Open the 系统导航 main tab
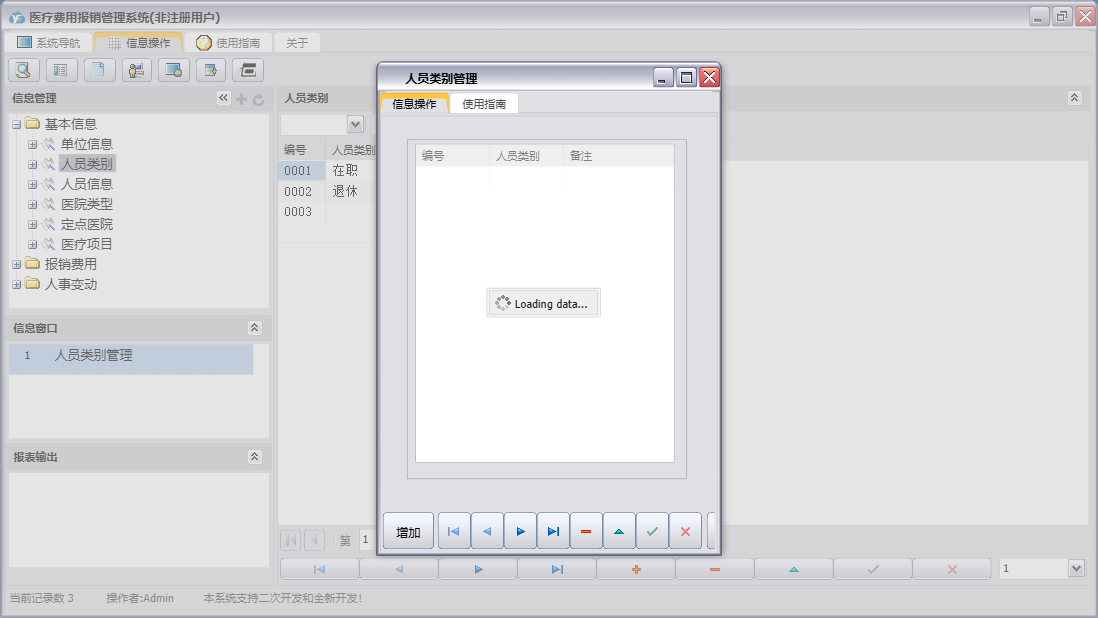Image resolution: width=1098 pixels, height=618 pixels. (49, 43)
